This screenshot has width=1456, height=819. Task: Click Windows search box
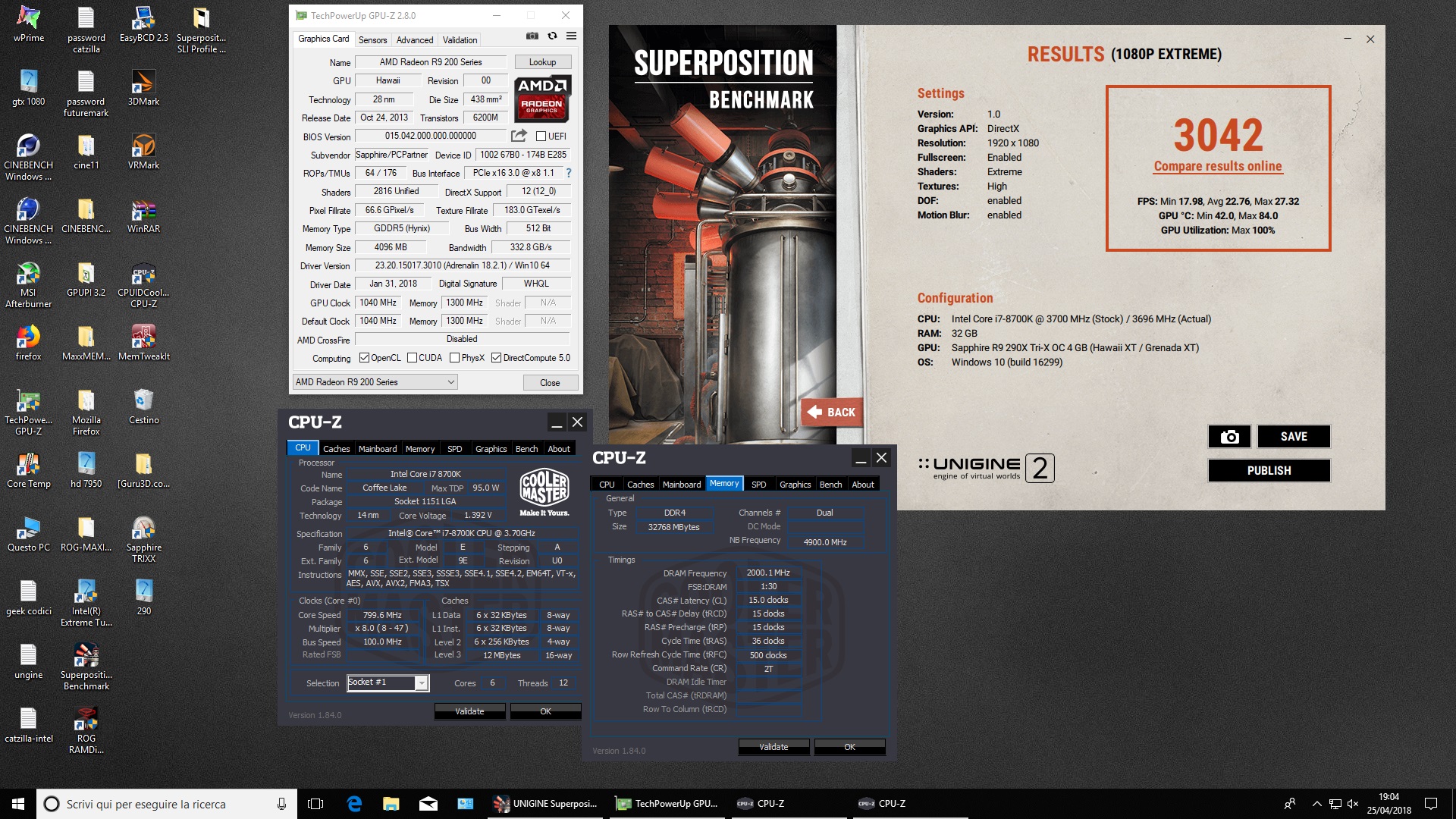[x=167, y=804]
